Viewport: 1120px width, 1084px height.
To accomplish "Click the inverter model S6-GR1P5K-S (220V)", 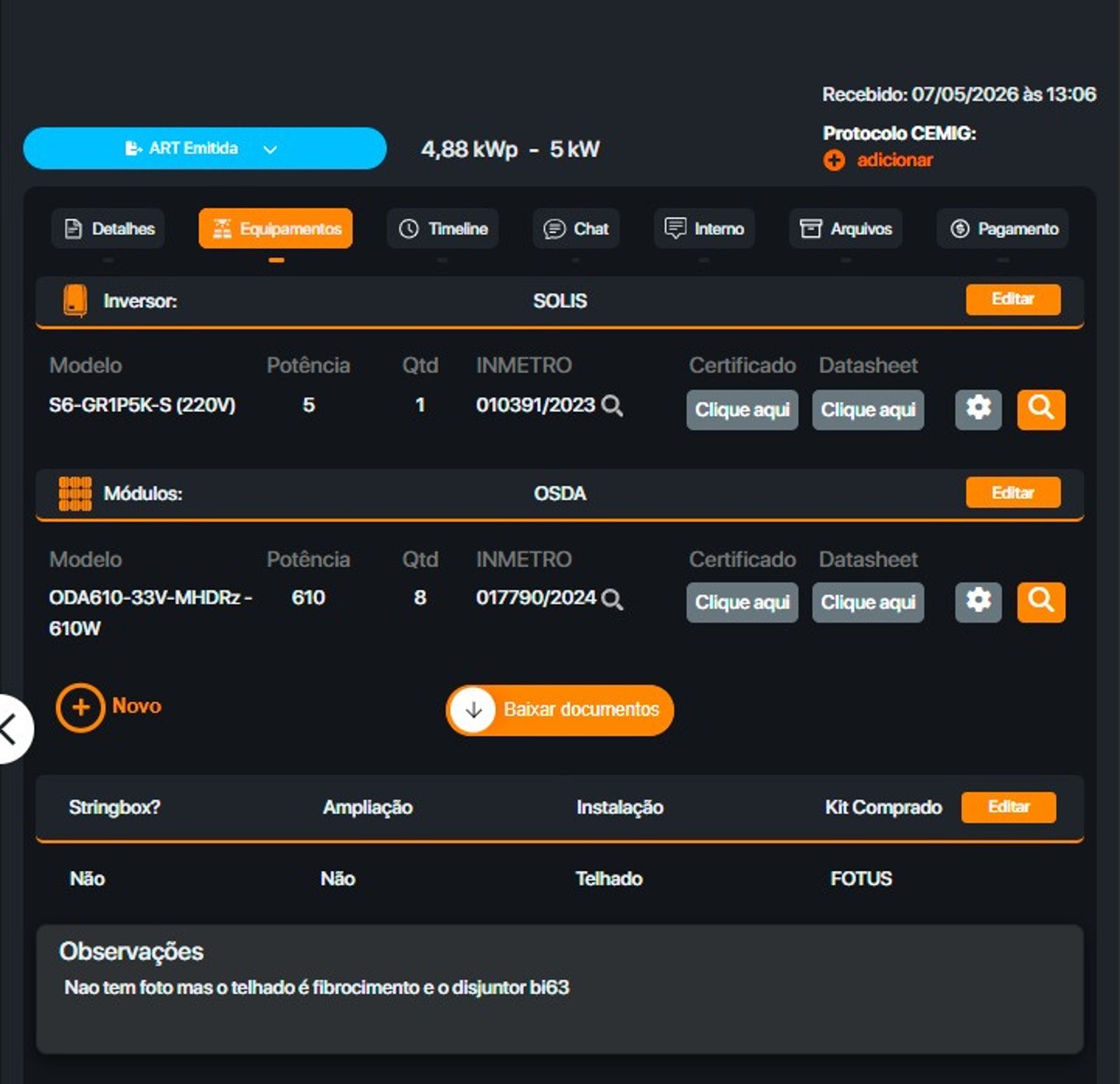I will pos(142,405).
